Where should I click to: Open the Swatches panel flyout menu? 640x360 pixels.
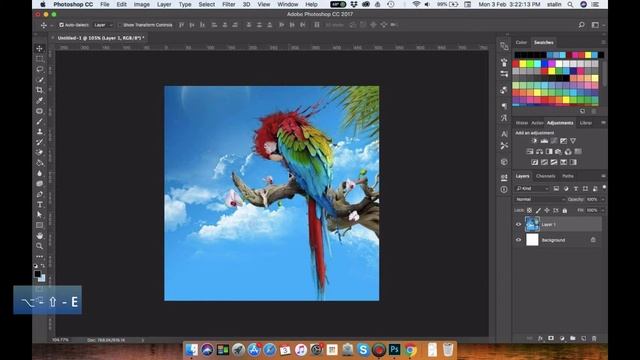(603, 42)
